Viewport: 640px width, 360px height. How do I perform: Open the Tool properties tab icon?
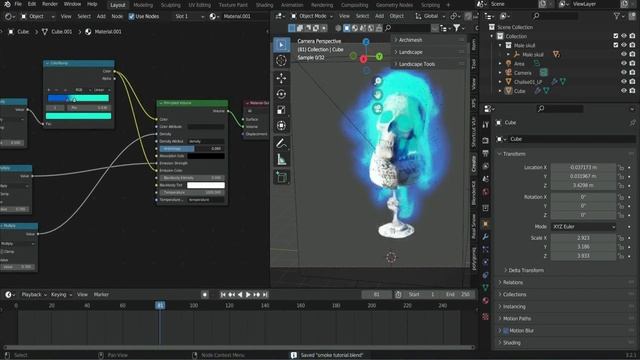pyautogui.click(x=485, y=125)
